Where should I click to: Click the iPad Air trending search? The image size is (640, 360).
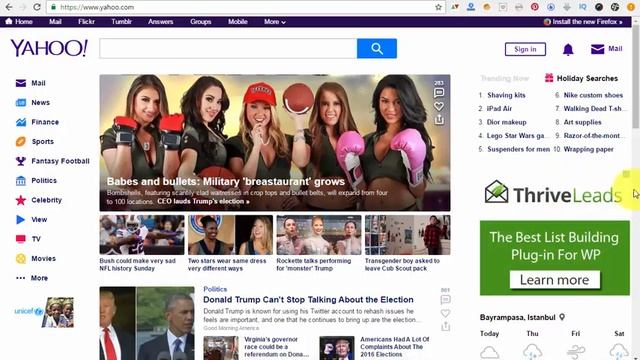(499, 109)
